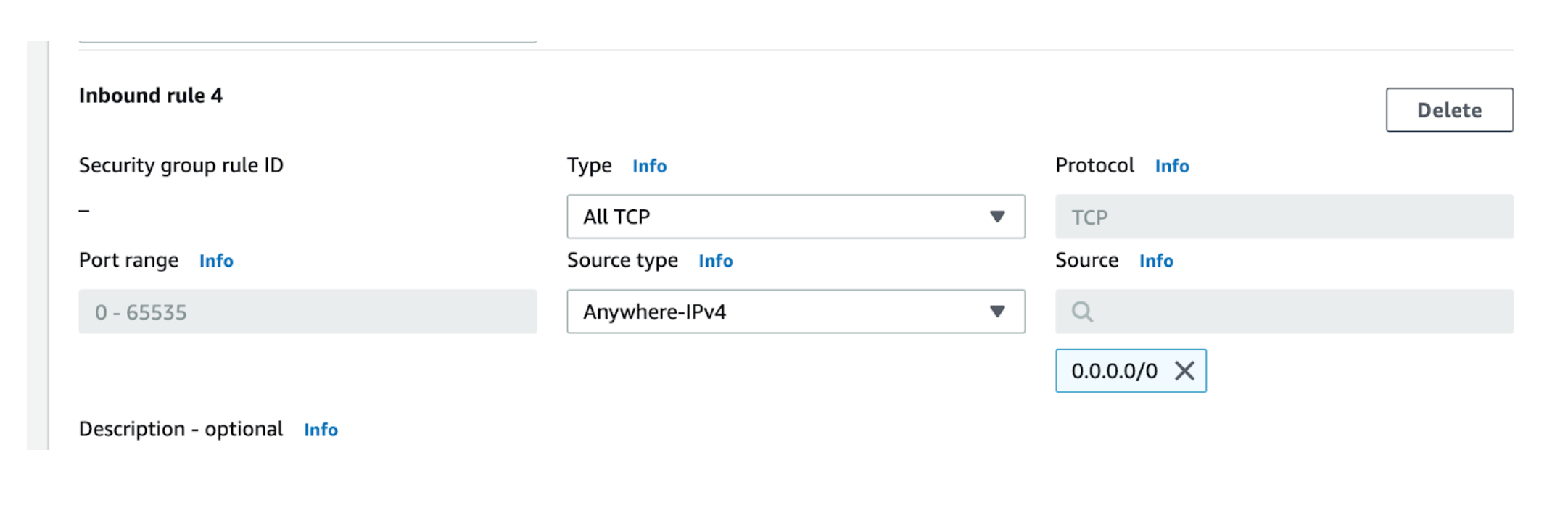The image size is (1568, 513).
Task: Click the greyed Port range field showing 0 - 65535
Action: (x=307, y=312)
